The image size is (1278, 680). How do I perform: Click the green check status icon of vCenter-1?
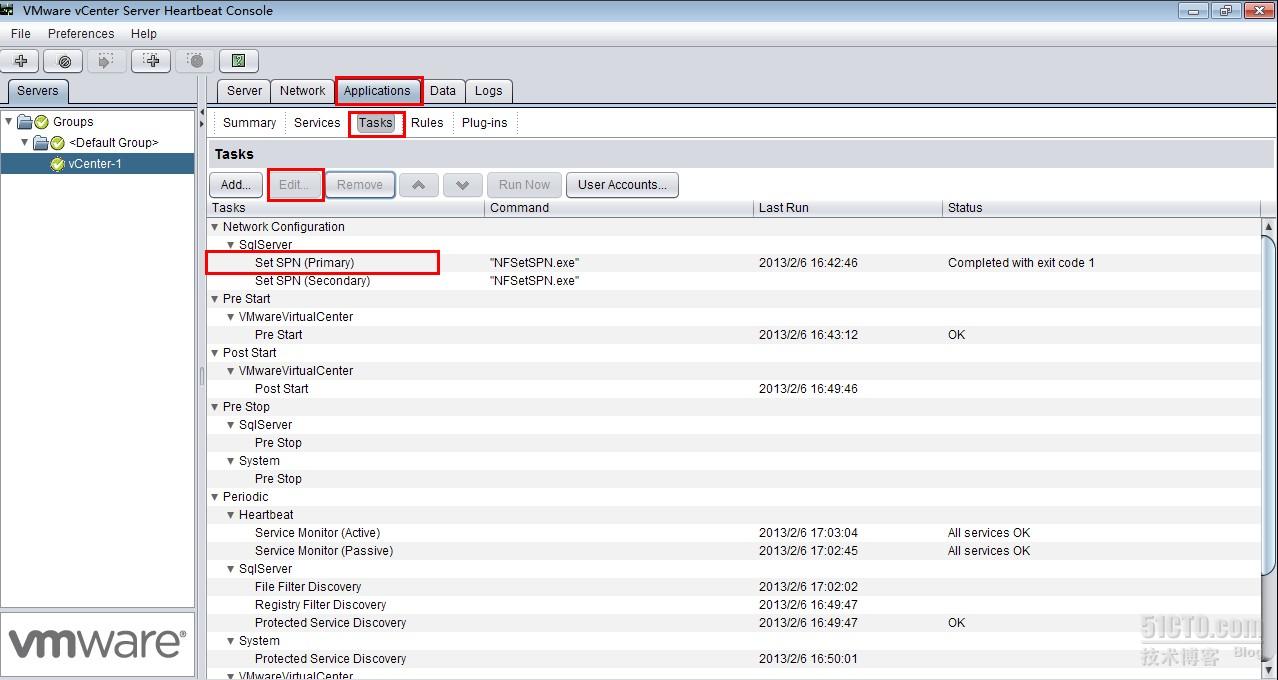[x=57, y=165]
